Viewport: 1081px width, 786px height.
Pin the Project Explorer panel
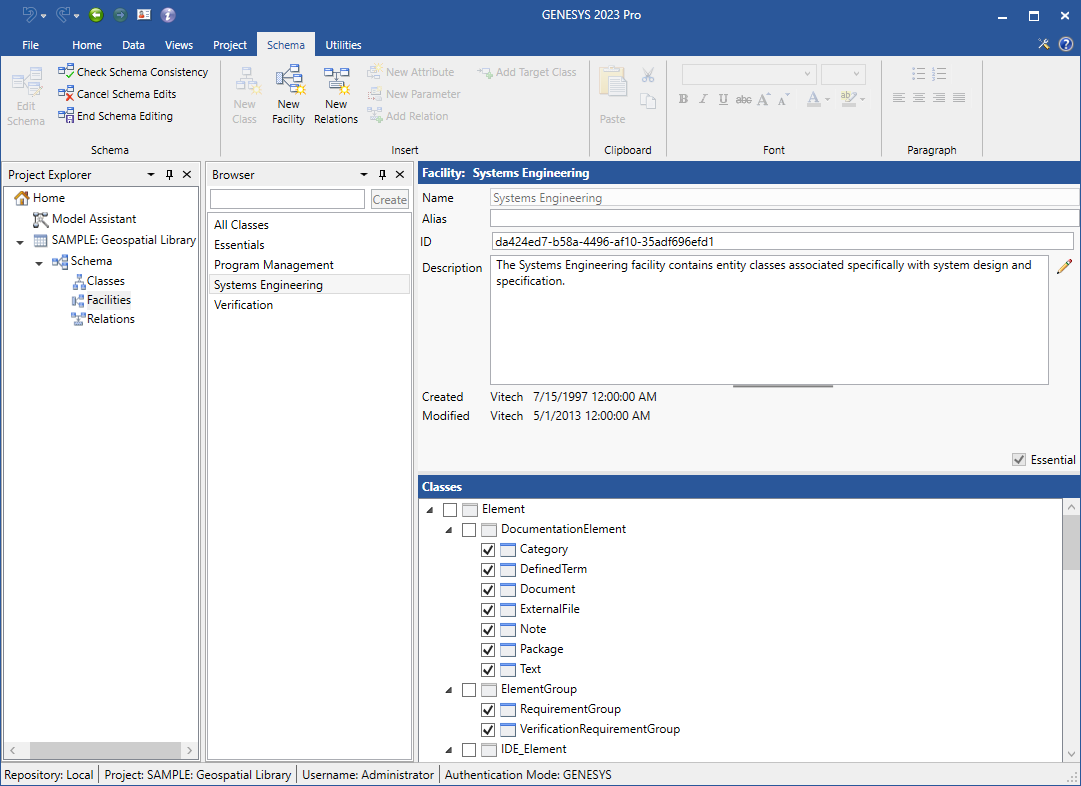tap(170, 174)
